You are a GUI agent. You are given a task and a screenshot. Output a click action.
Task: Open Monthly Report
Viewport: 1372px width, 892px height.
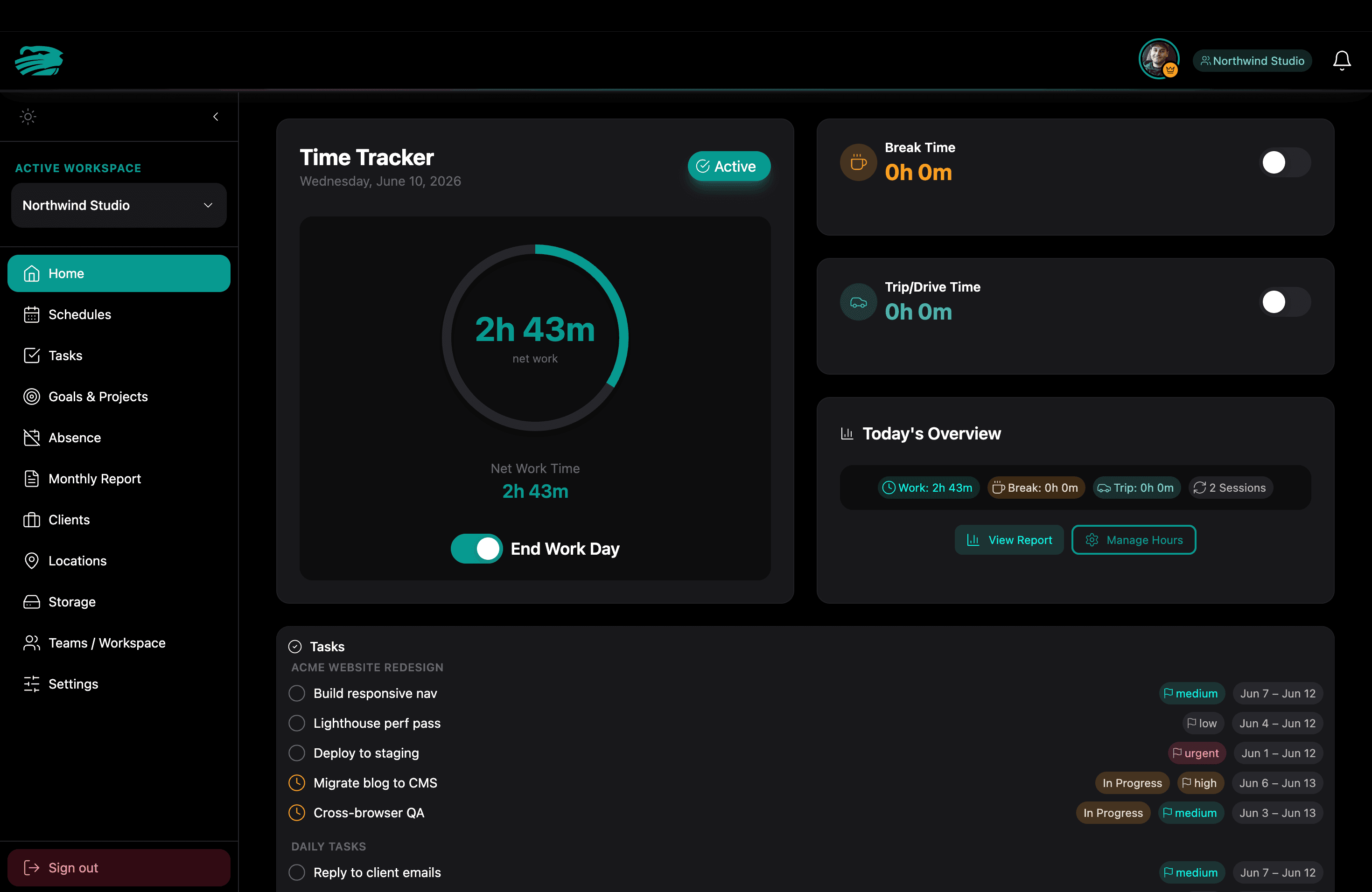pyautogui.click(x=119, y=478)
